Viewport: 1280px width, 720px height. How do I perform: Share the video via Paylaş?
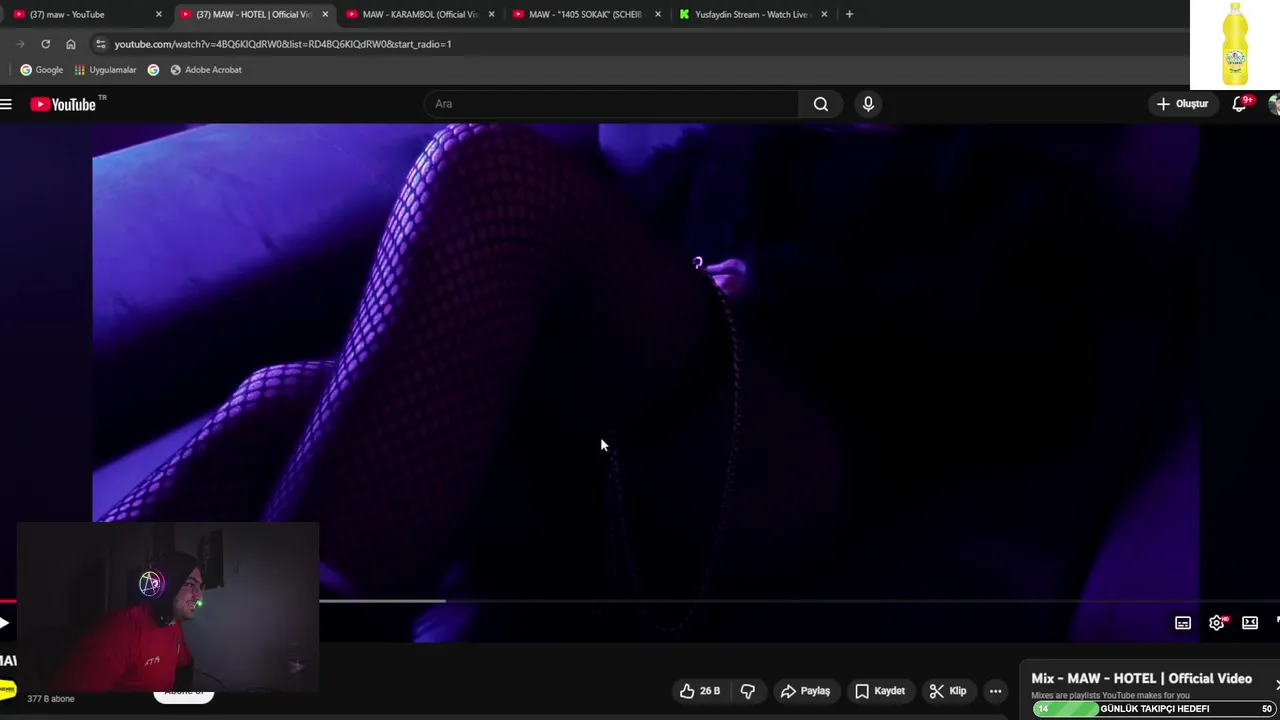pyautogui.click(x=805, y=691)
